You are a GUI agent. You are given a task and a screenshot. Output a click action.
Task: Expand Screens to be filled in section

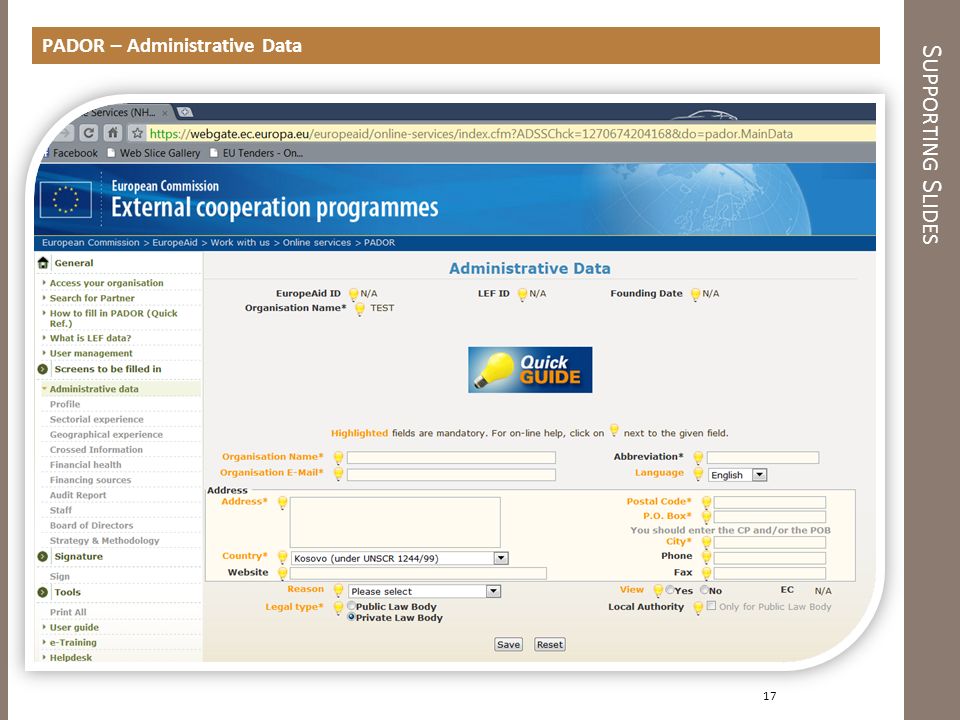tap(43, 369)
